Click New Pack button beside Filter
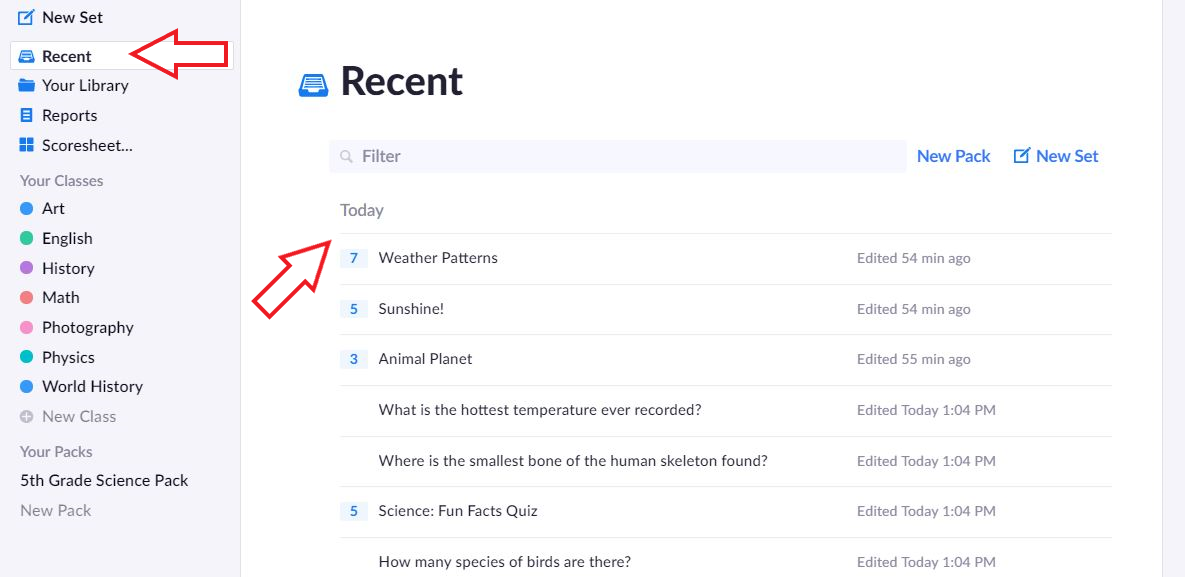Viewport: 1185px width, 577px height. 954,157
